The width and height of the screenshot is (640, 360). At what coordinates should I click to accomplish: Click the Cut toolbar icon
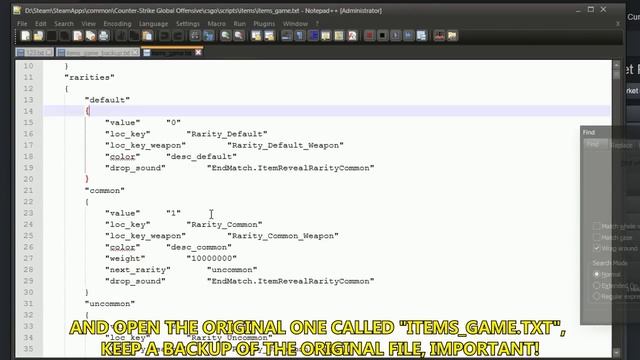coord(121,36)
